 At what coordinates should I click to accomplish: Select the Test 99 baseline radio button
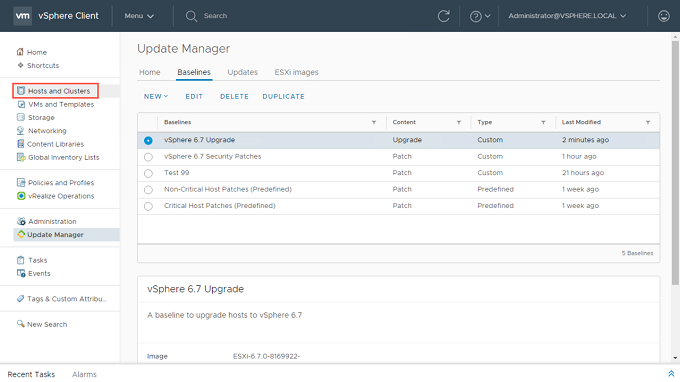148,173
